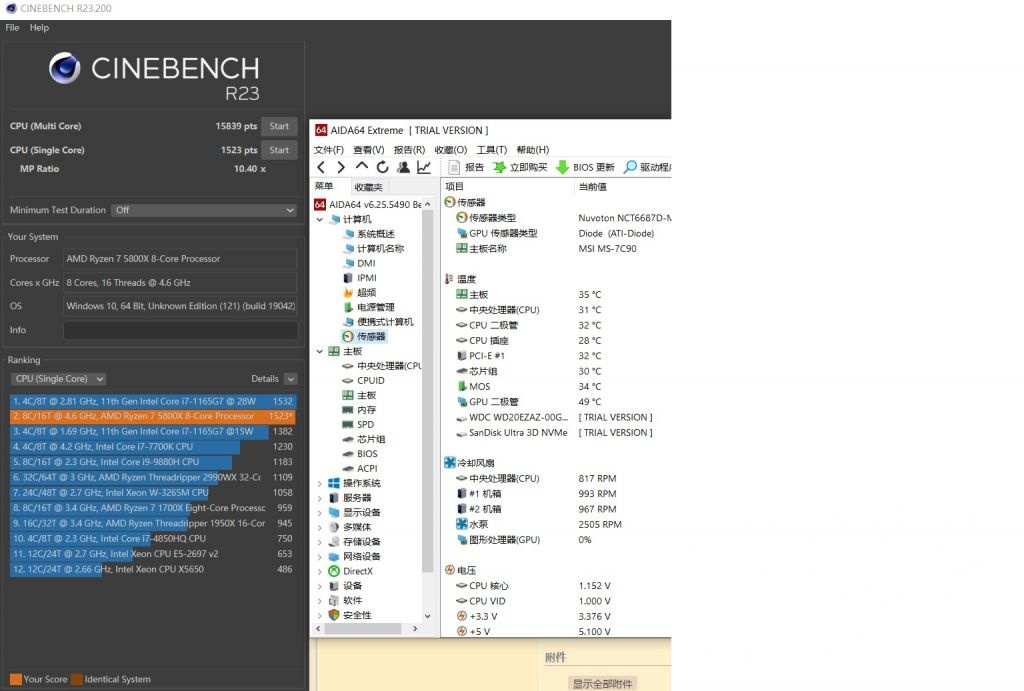Image resolution: width=1024 pixels, height=691 pixels.
Task: Open the Minimum Test Duration dropdown
Action: point(204,210)
